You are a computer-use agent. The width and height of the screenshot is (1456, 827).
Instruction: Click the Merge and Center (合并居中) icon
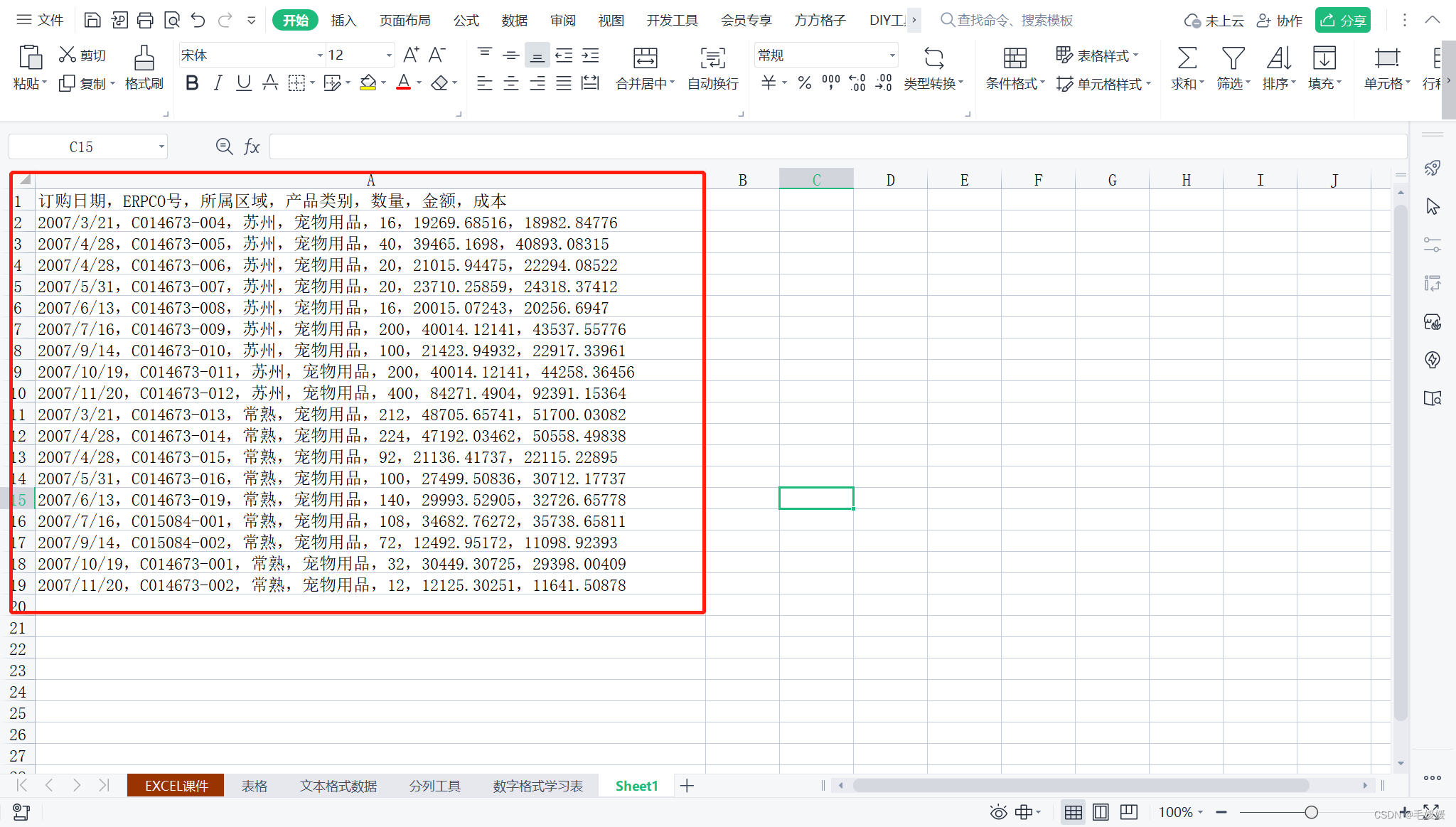pyautogui.click(x=645, y=58)
